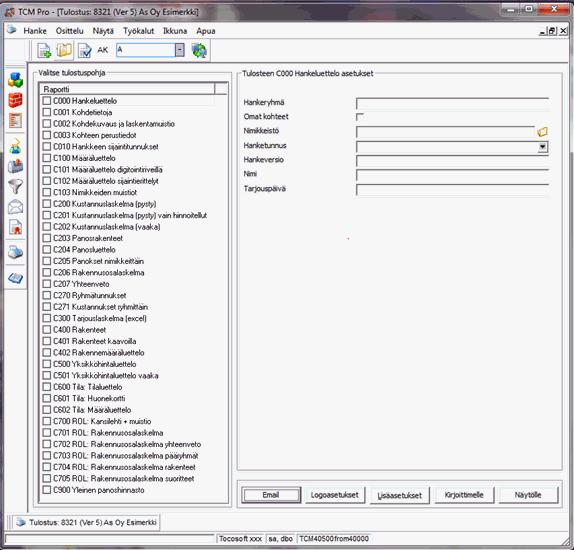Open the printer icon in left sidebar

pyautogui.click(x=15, y=252)
